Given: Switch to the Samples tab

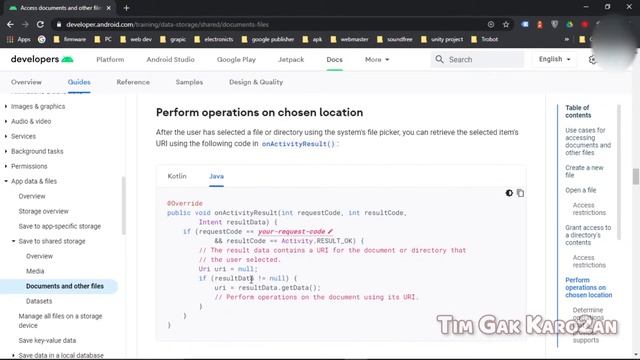Looking at the screenshot, I should (x=189, y=82).
